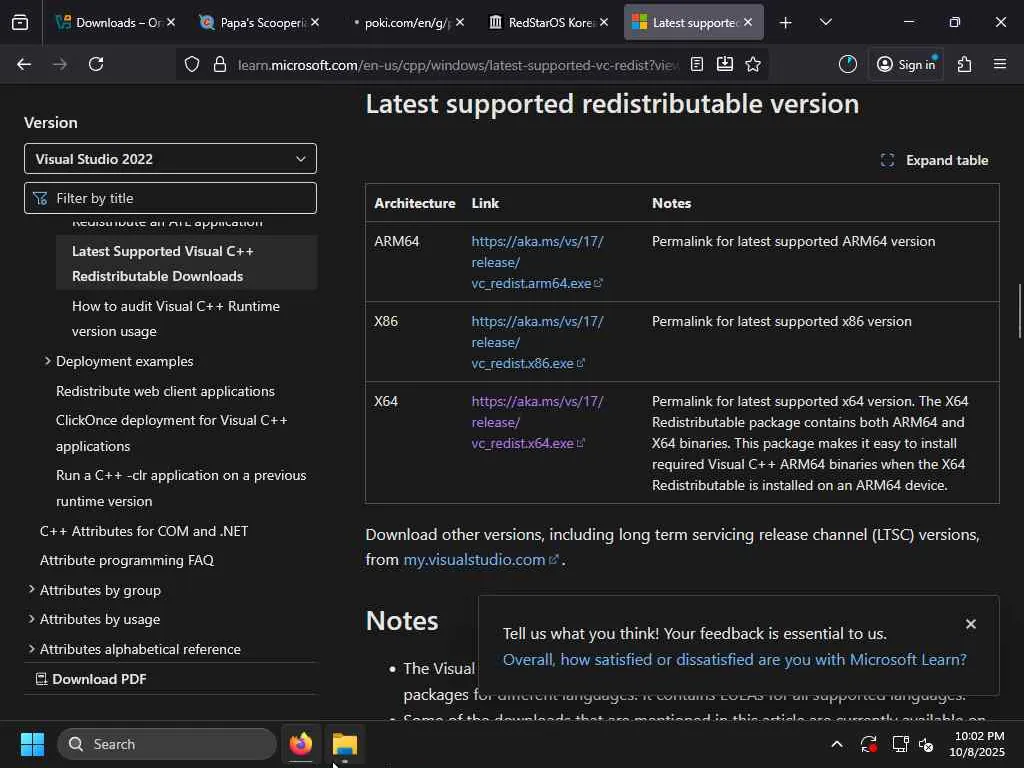The width and height of the screenshot is (1024, 768).
Task: Open the Firefox extensions puzzle icon
Action: click(964, 64)
